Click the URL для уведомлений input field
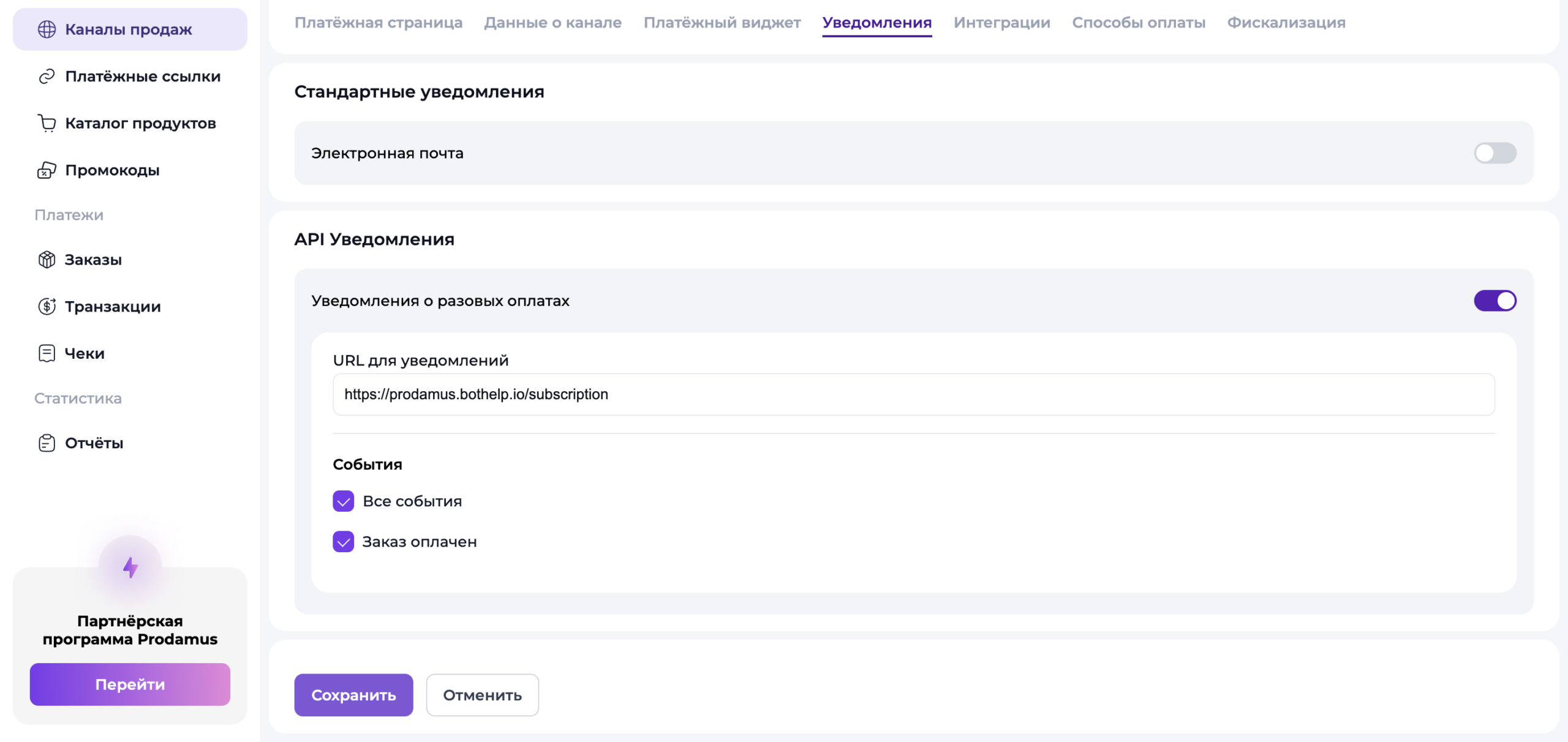Image resolution: width=1568 pixels, height=742 pixels. [914, 394]
